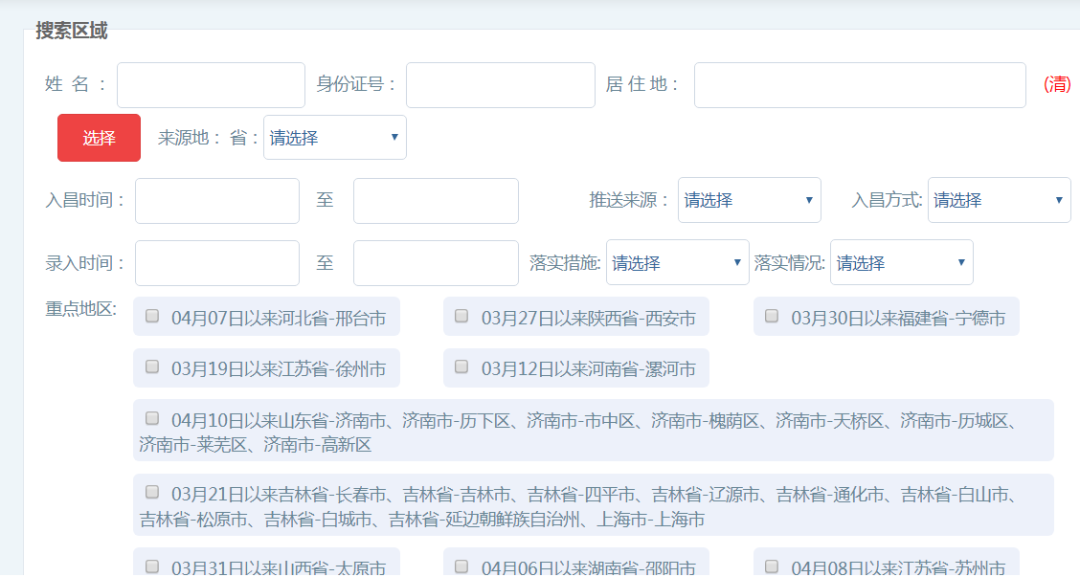Check the 河南省-漯河市 checkbox
1080x577 pixels.
coord(462,367)
